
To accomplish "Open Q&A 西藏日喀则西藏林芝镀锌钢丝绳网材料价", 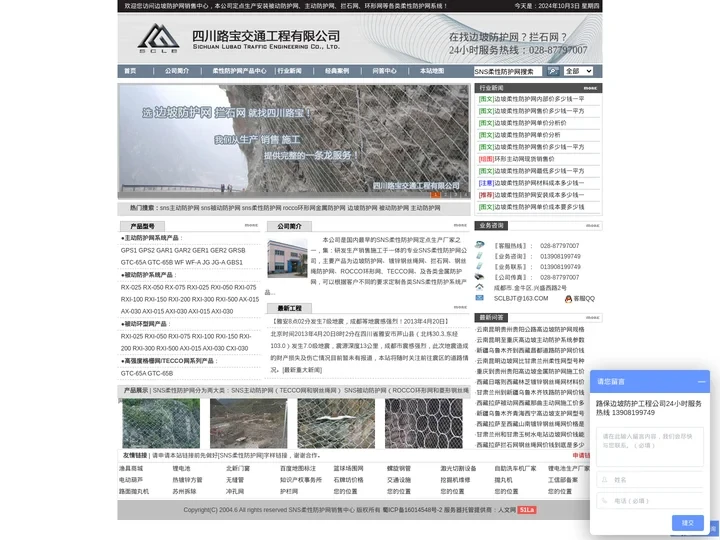I will coord(530,382).
